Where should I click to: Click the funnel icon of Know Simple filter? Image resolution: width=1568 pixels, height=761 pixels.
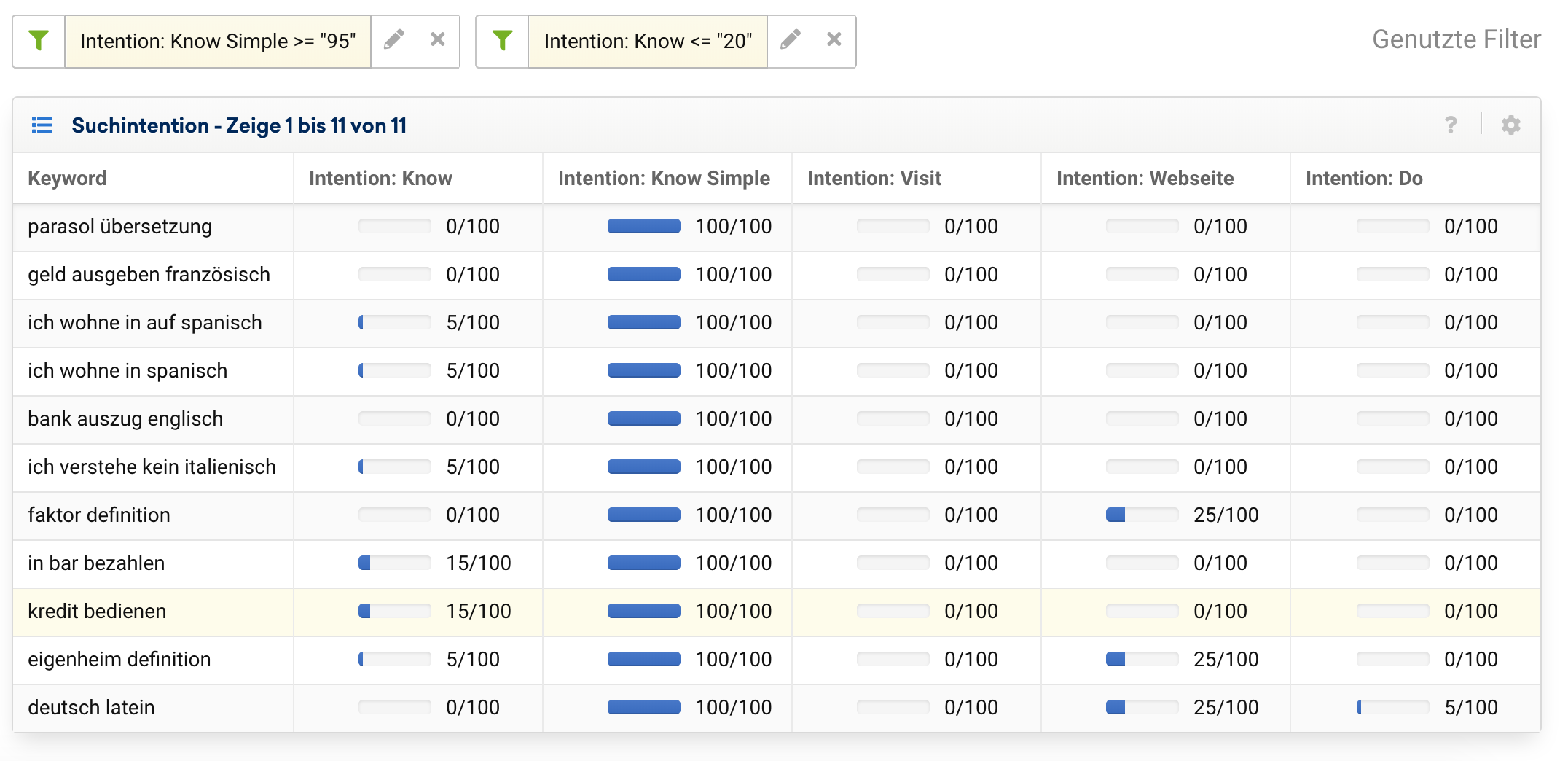pos(39,41)
